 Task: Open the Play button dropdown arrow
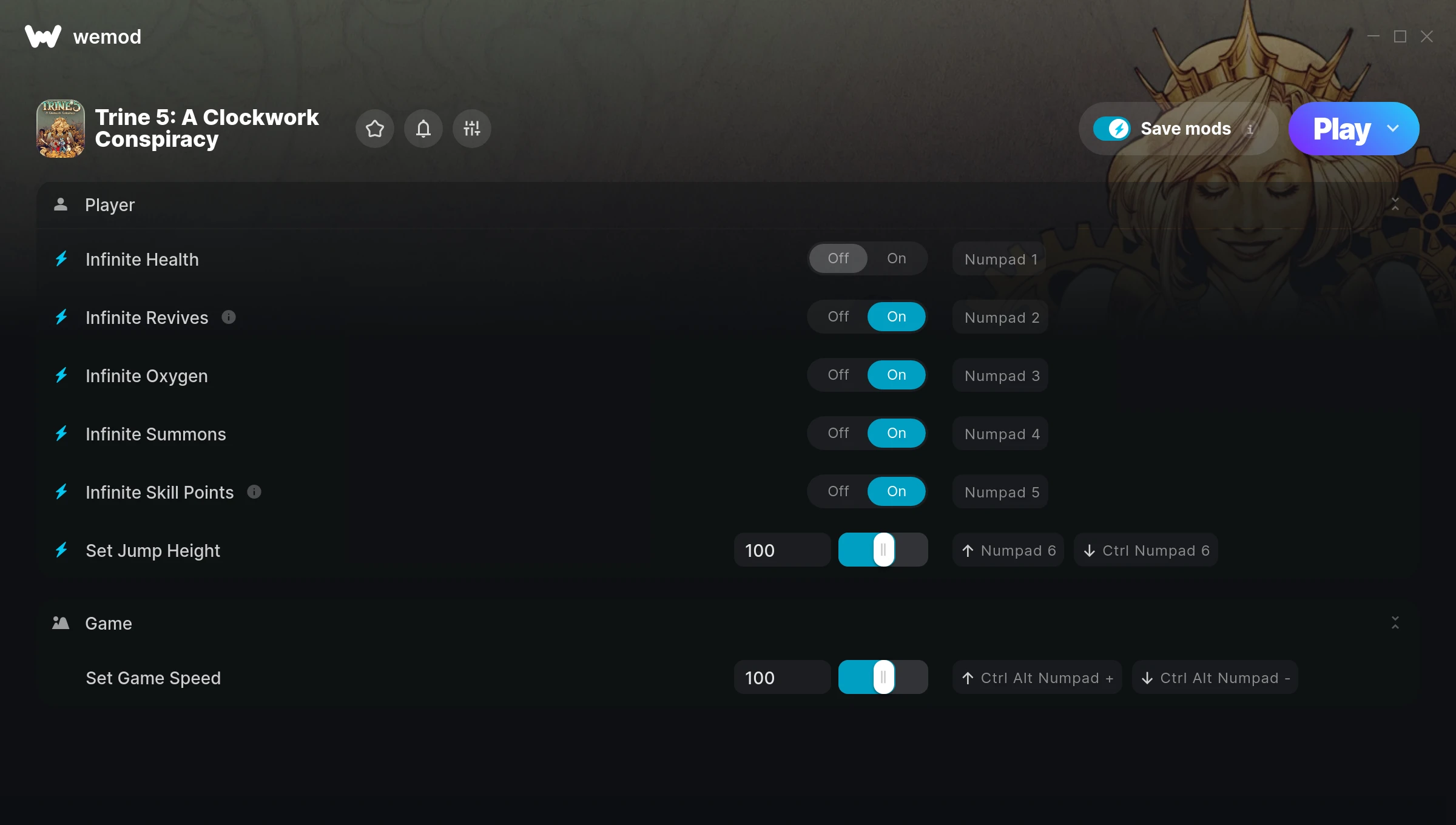click(1393, 129)
